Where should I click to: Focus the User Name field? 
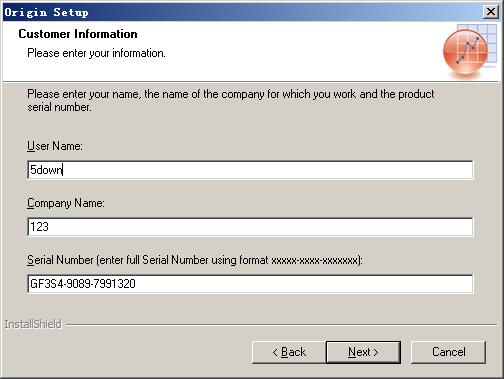250,170
